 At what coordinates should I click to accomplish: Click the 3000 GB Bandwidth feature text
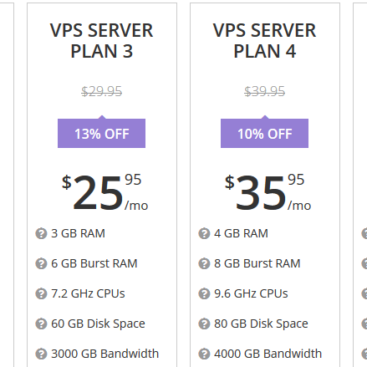click(105, 354)
